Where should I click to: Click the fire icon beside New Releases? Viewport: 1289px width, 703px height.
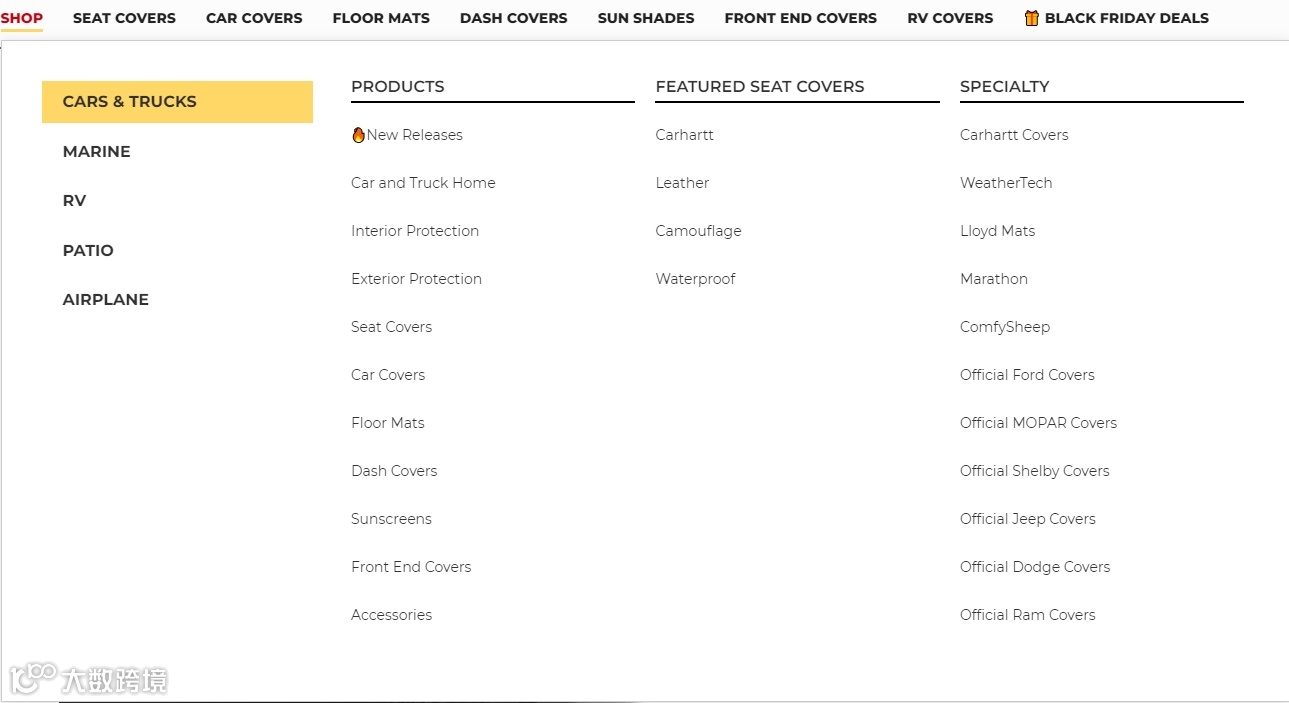pos(358,135)
